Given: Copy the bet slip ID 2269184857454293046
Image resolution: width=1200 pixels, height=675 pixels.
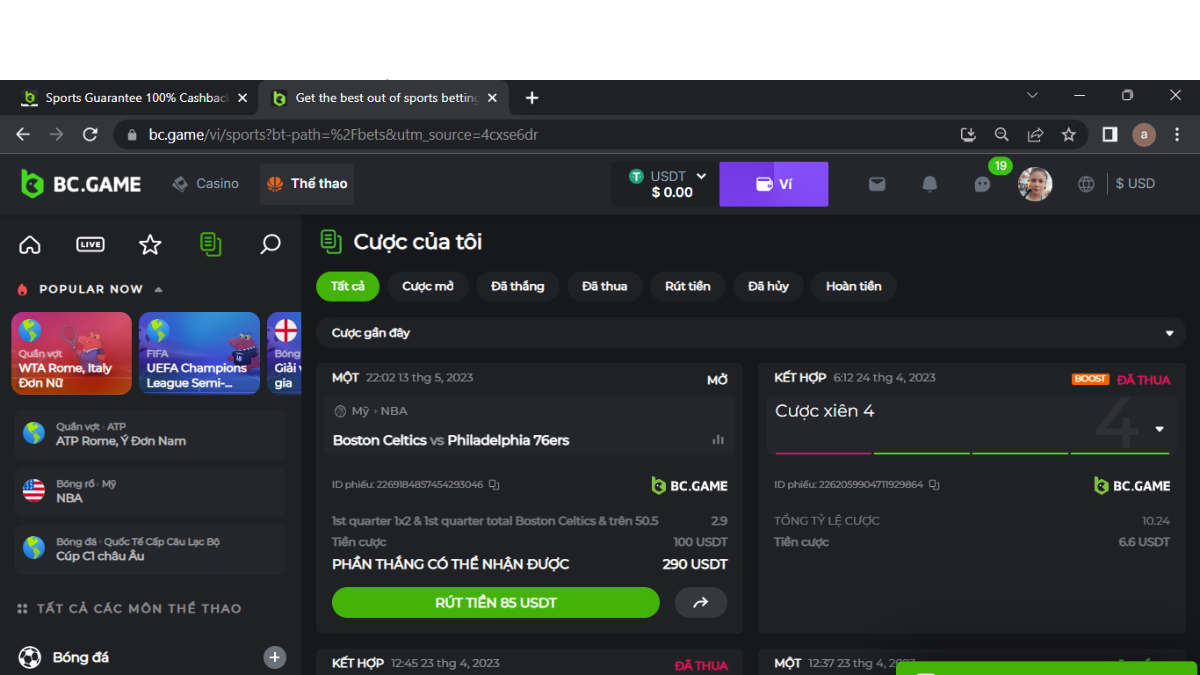Looking at the screenshot, I should [494, 485].
